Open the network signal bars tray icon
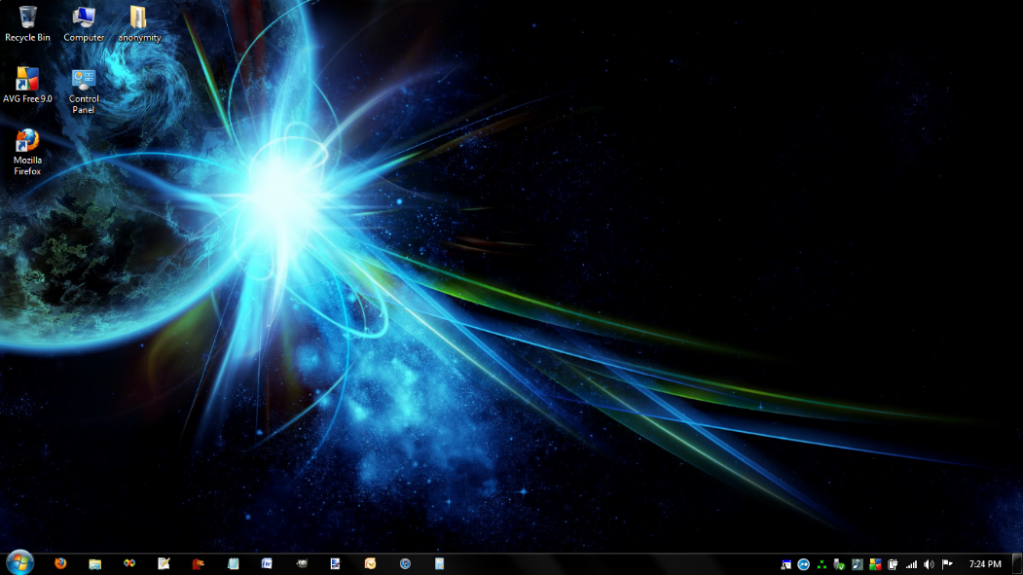The width and height of the screenshot is (1023, 575). (x=911, y=564)
